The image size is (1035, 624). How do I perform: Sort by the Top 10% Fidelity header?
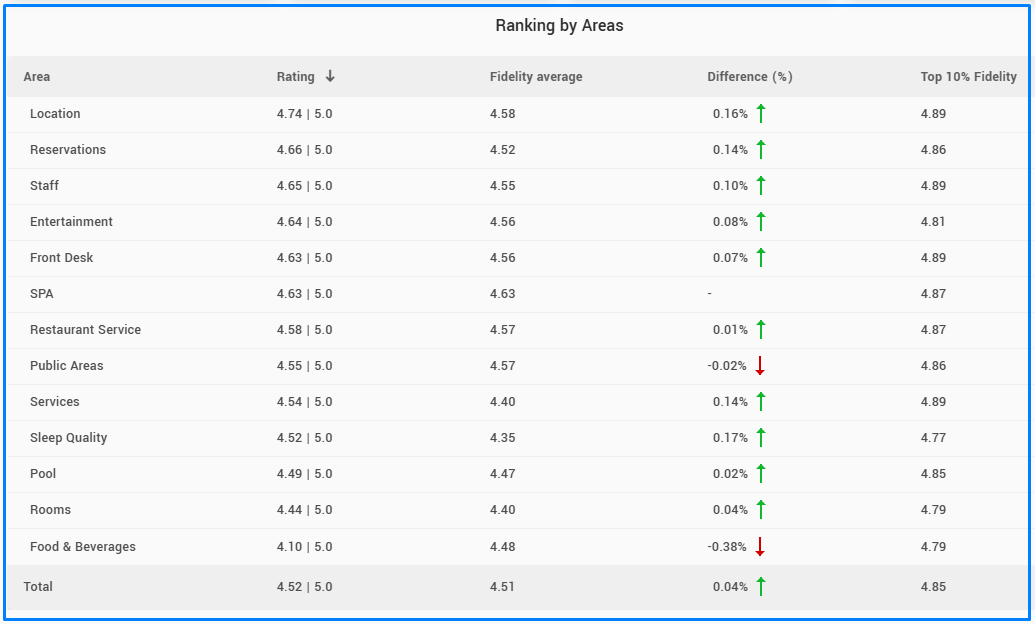(968, 77)
